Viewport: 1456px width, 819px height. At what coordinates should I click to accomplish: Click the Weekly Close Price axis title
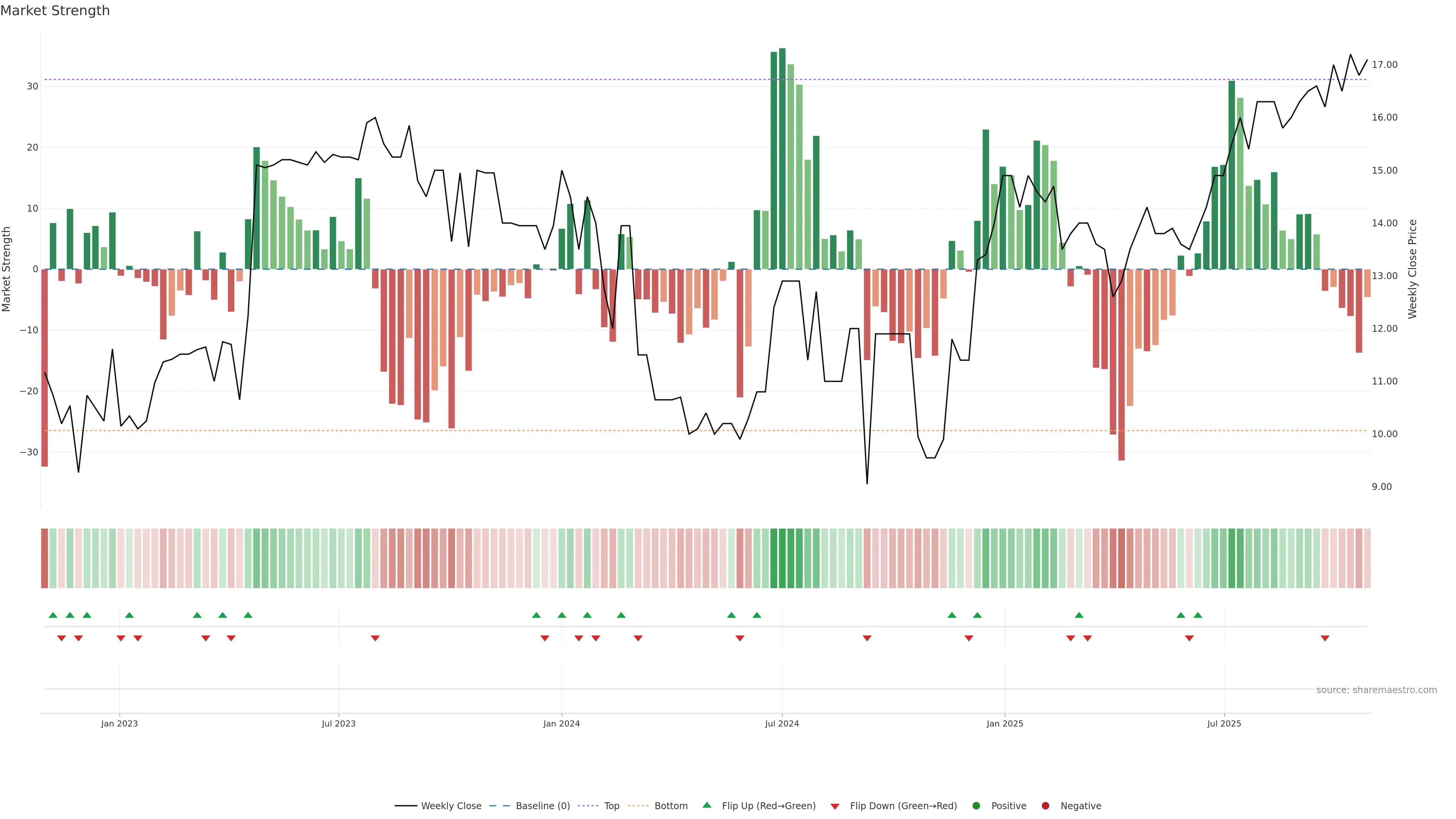tap(1412, 269)
